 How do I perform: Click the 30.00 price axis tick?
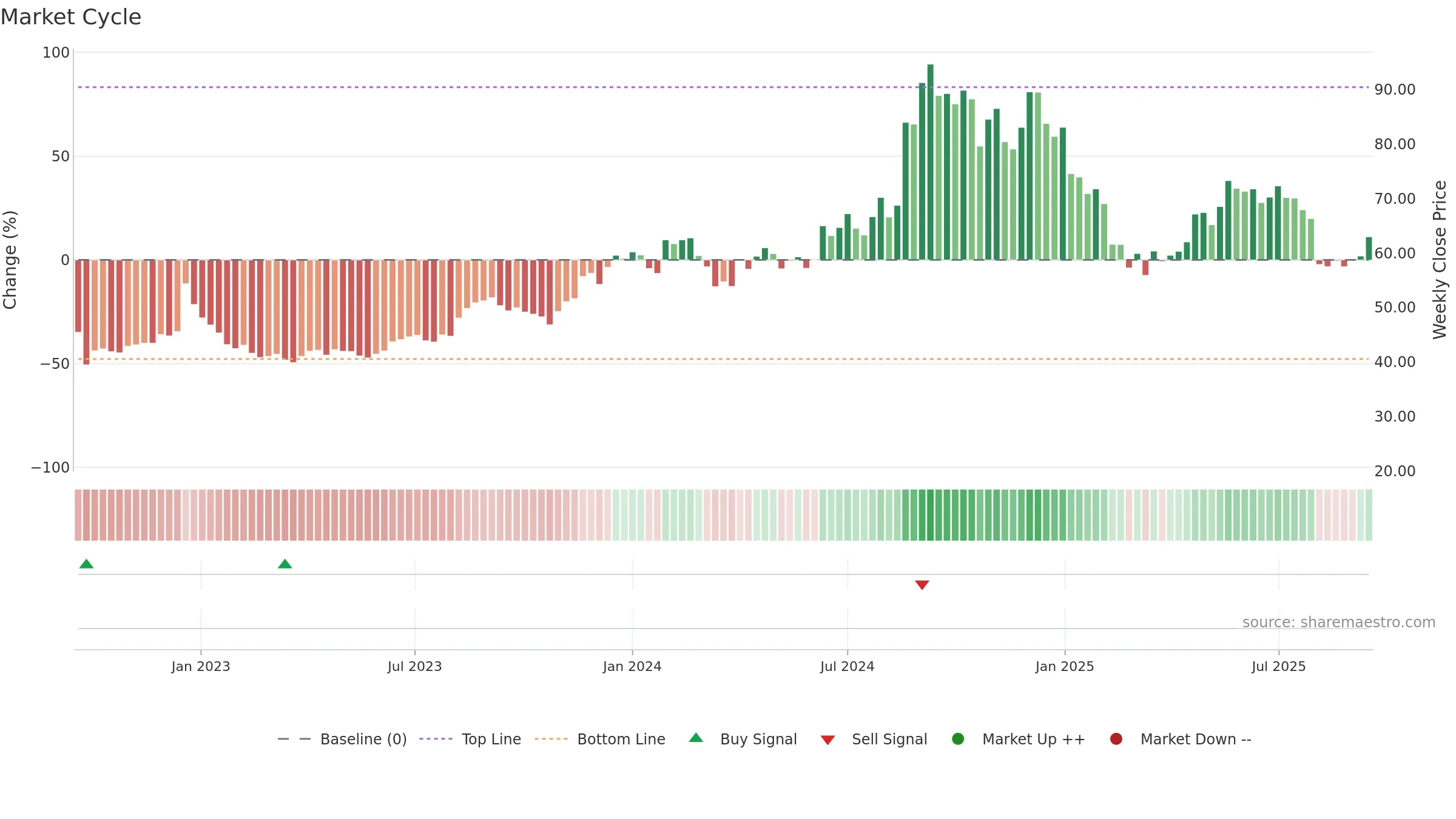coord(1395,417)
